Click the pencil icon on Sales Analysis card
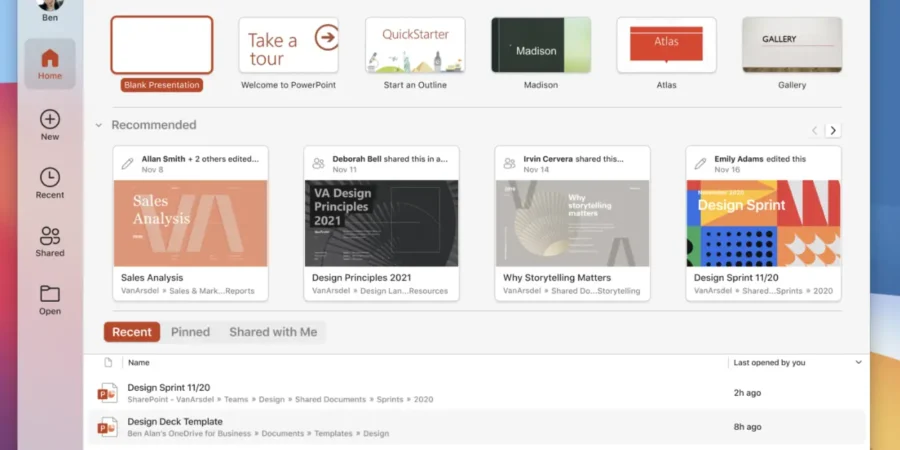Screen dimensions: 900x450 127,164
